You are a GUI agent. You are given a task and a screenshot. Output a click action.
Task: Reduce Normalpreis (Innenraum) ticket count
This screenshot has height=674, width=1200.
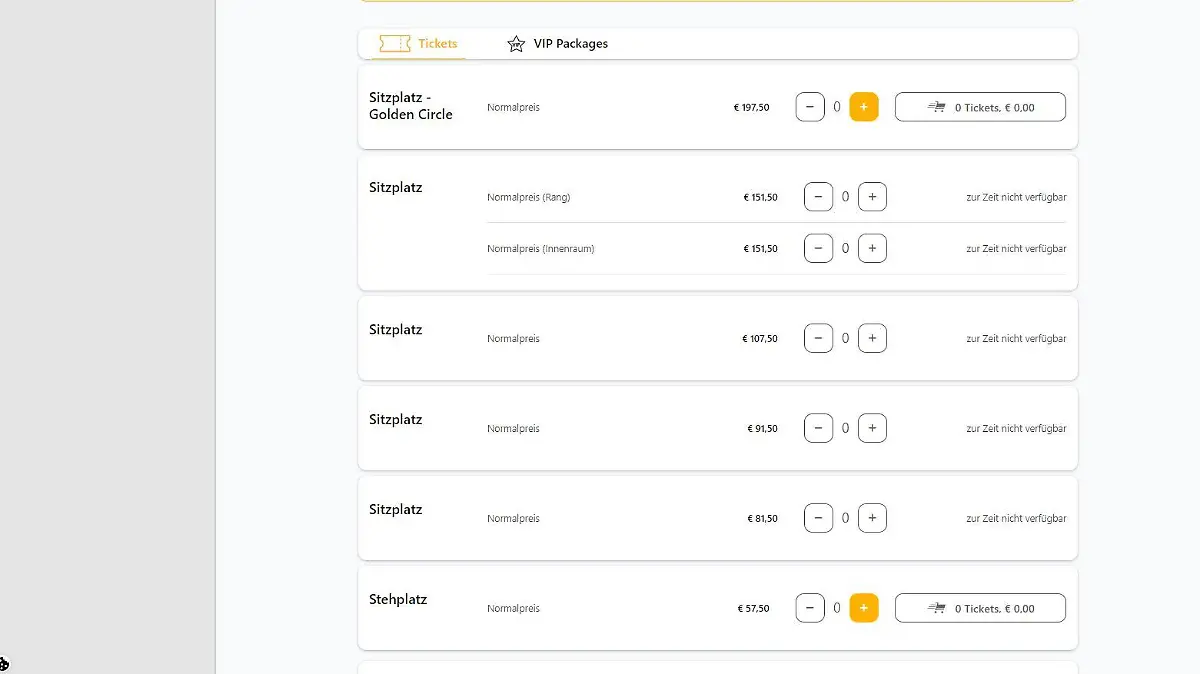[x=818, y=248]
